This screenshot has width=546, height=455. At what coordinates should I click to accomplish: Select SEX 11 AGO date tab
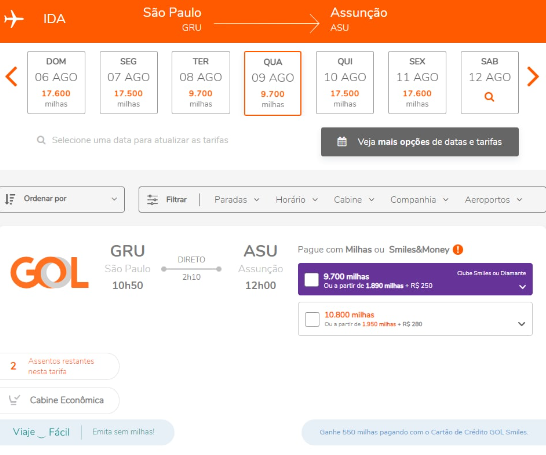417,83
